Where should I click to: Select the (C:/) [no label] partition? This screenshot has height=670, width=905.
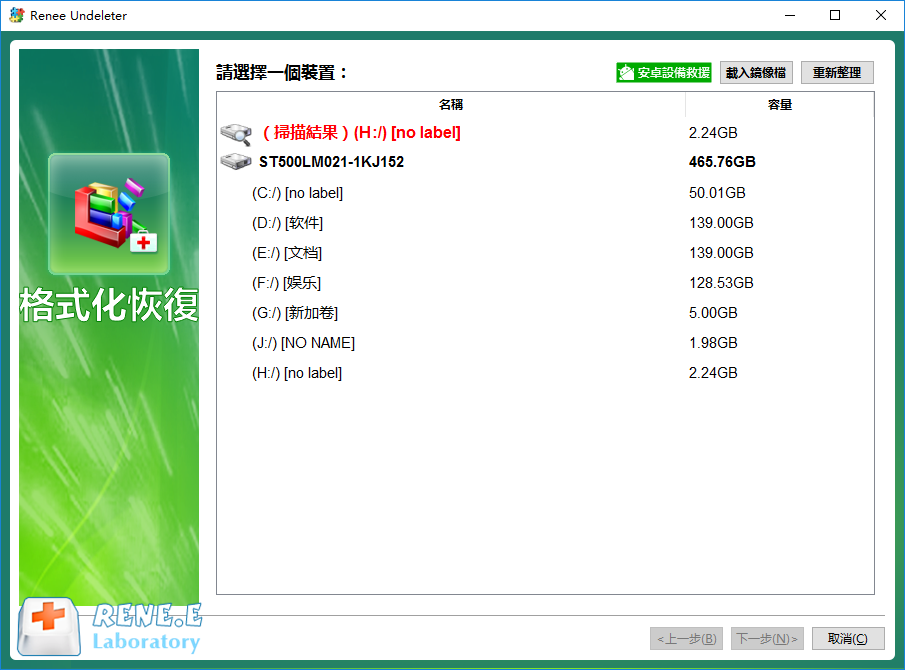point(545,193)
